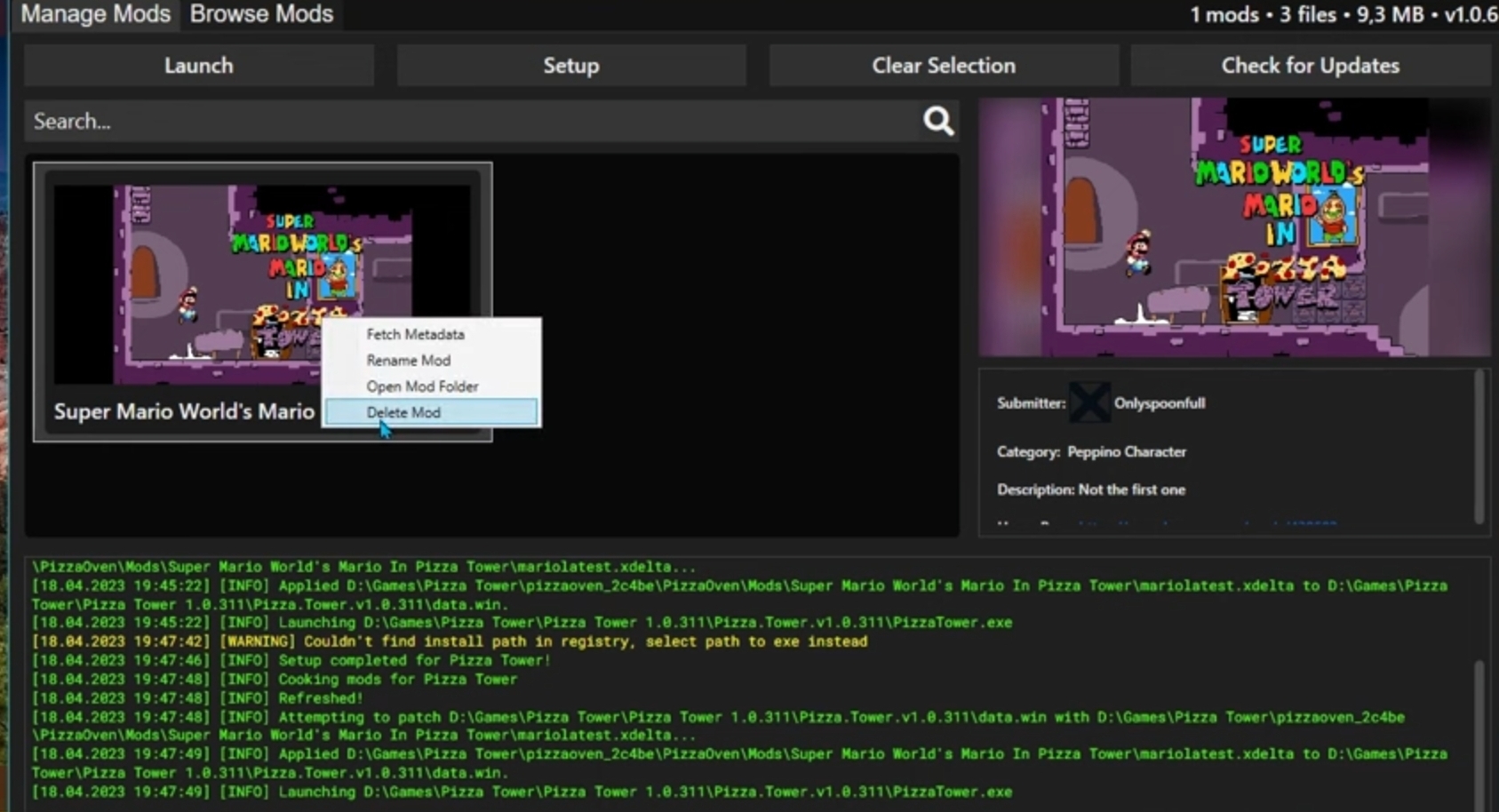Click the Category: Peppino Character text

1091,452
